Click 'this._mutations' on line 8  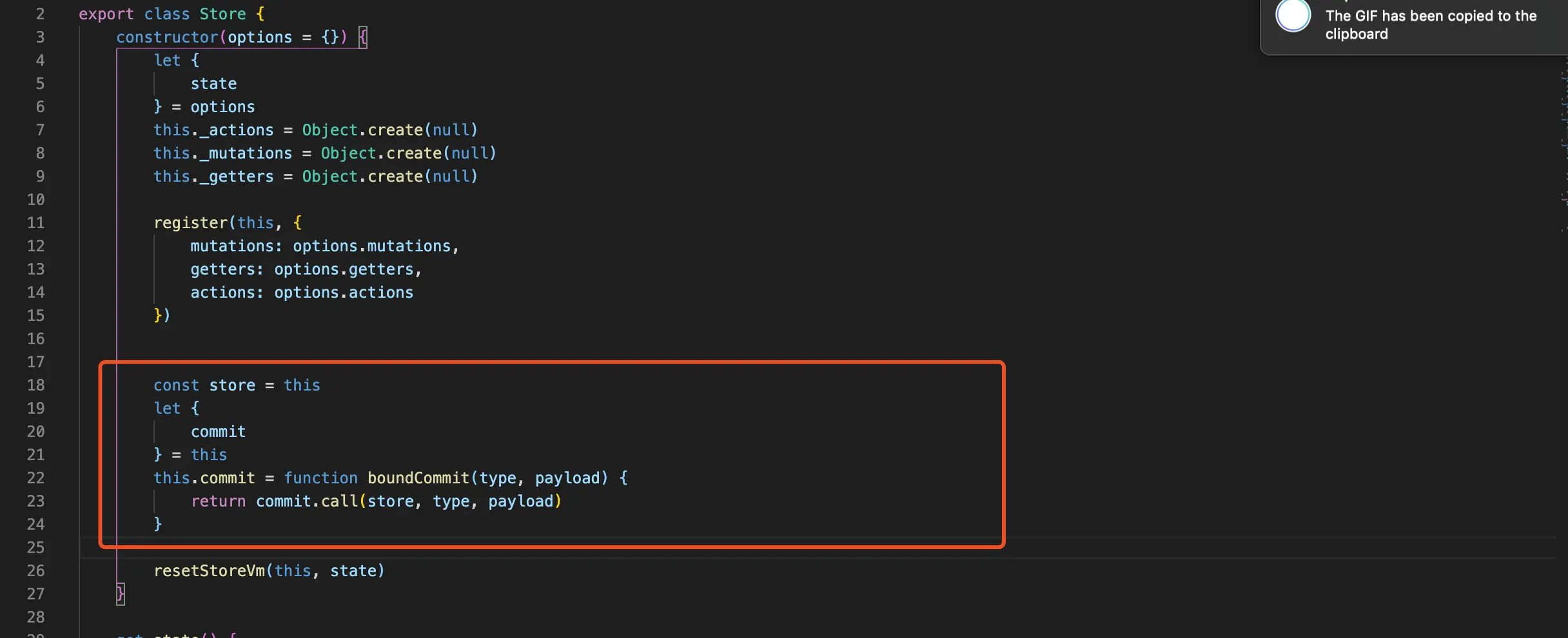tap(222, 153)
